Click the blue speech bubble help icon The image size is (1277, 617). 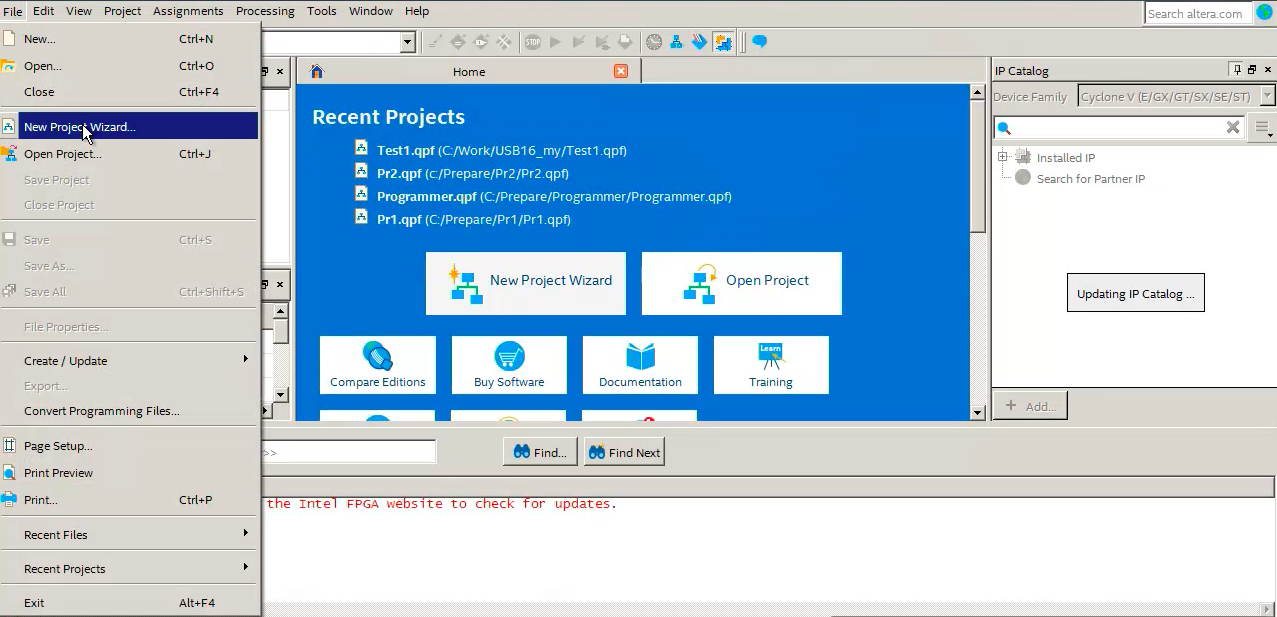(760, 41)
